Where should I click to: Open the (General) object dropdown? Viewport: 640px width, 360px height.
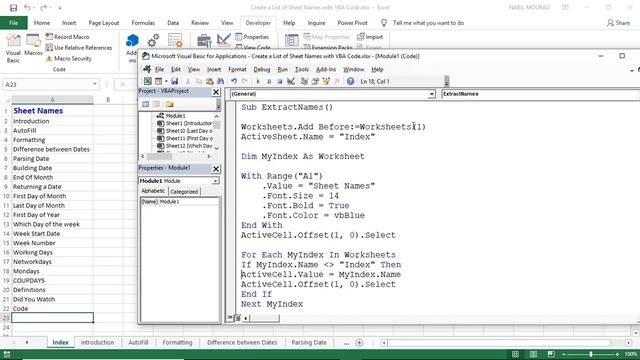point(431,94)
